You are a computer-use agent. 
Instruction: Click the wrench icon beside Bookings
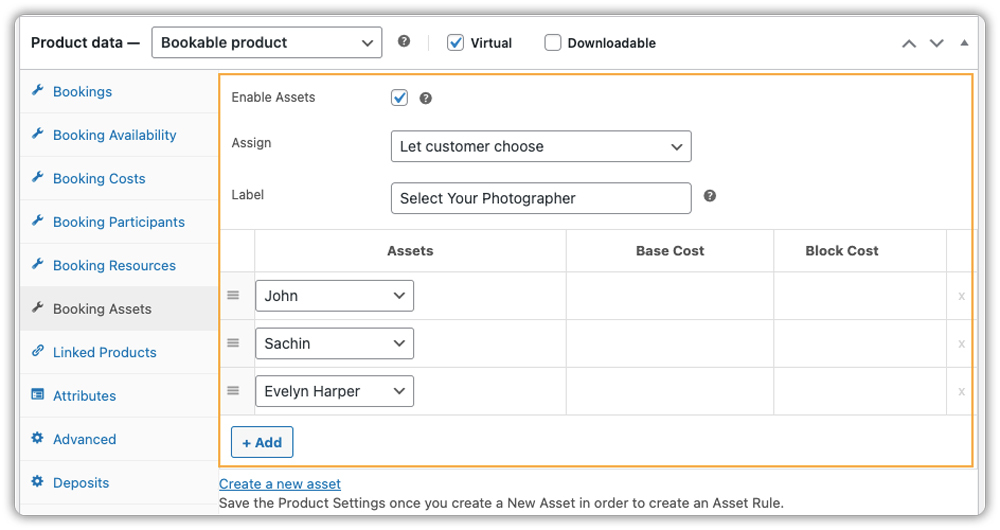click(38, 90)
